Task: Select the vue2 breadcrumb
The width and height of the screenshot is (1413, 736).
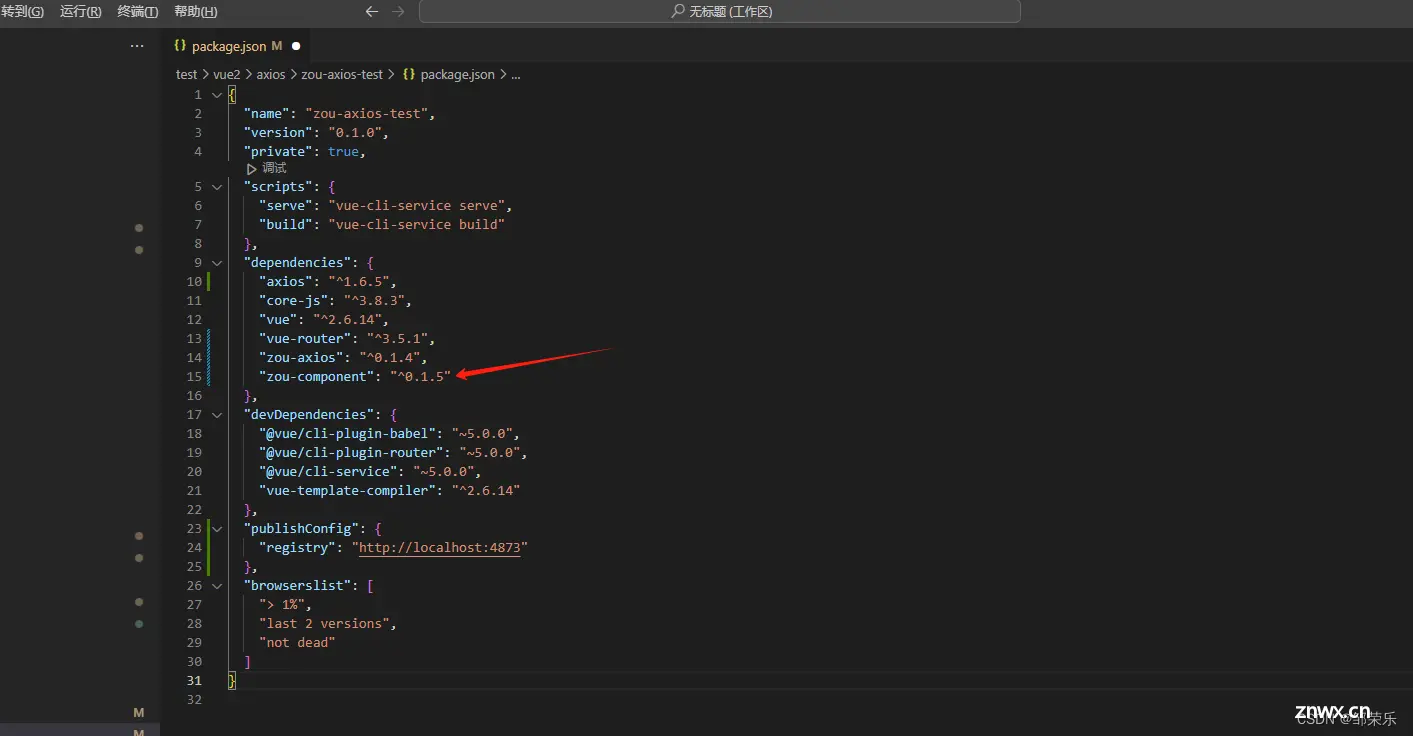Action: pyautogui.click(x=228, y=74)
